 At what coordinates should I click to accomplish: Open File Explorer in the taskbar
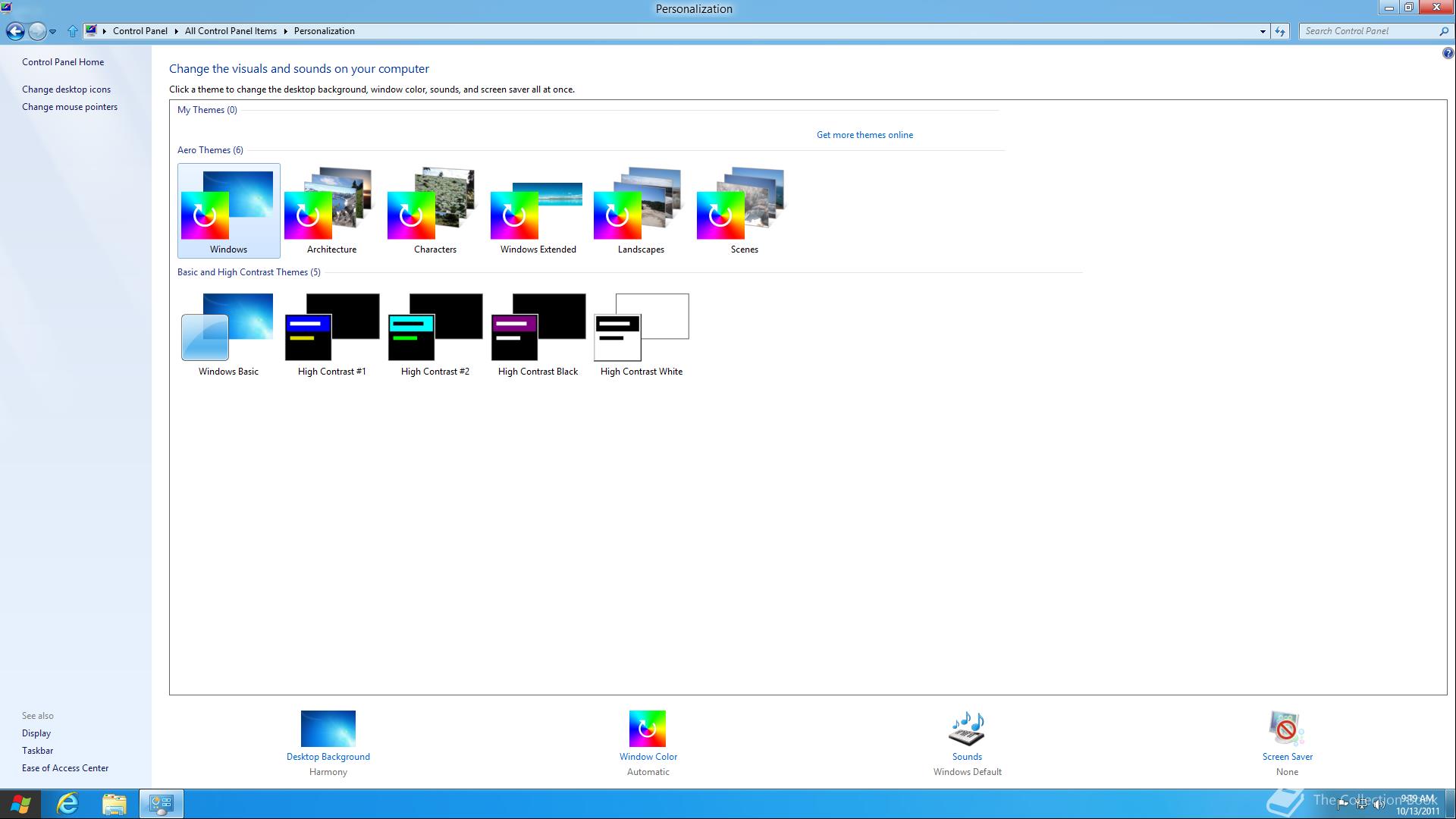(x=114, y=804)
